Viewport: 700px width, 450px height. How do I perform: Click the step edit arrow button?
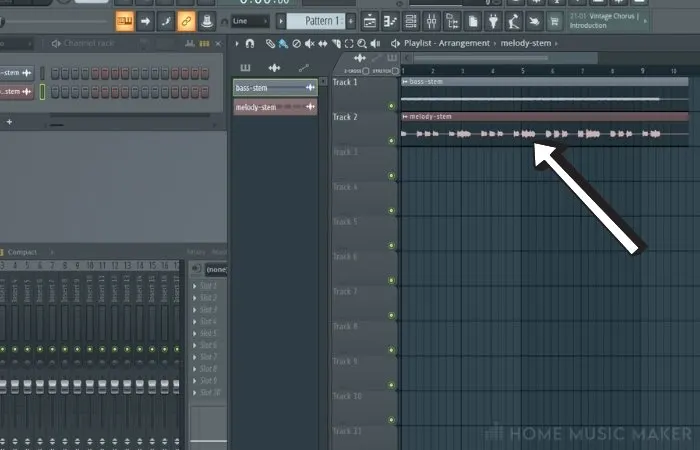click(x=145, y=21)
